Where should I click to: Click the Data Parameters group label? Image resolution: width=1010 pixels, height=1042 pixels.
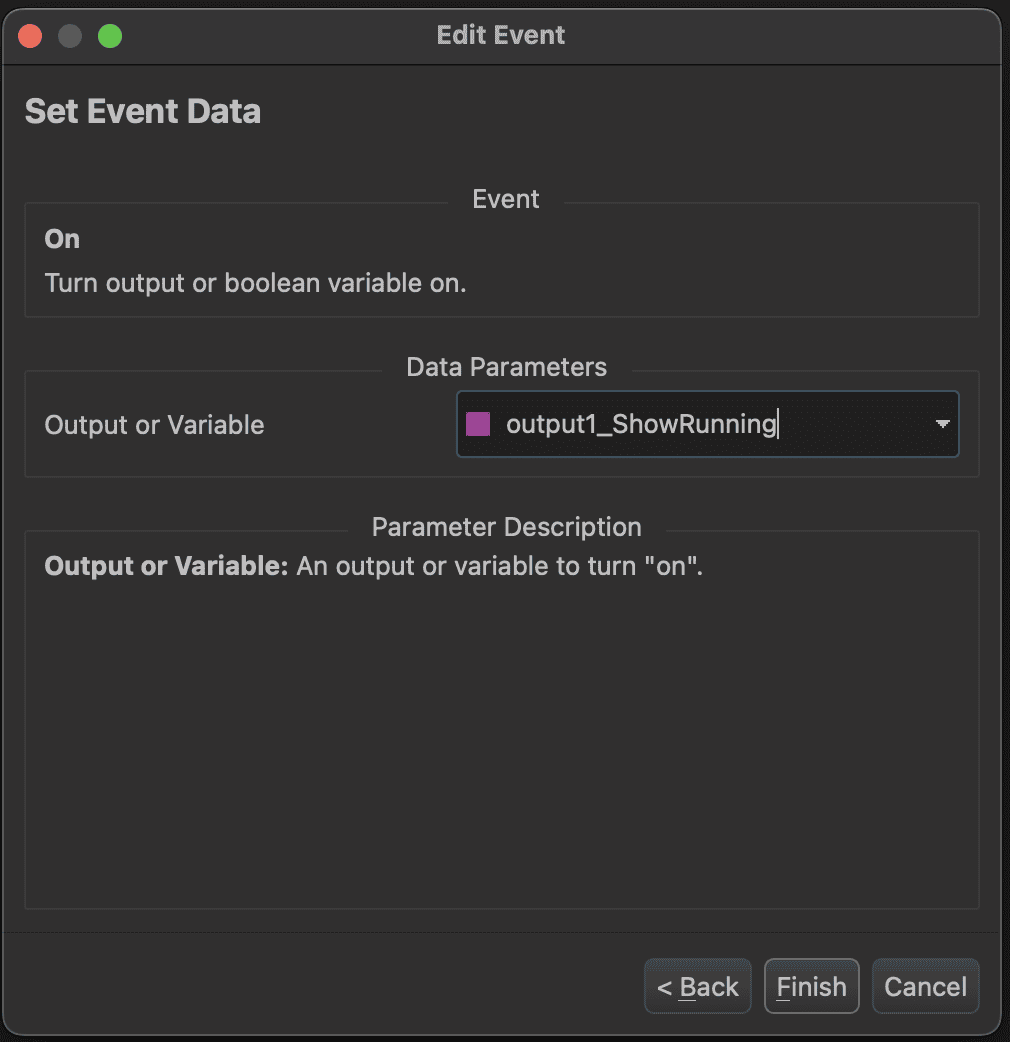506,367
